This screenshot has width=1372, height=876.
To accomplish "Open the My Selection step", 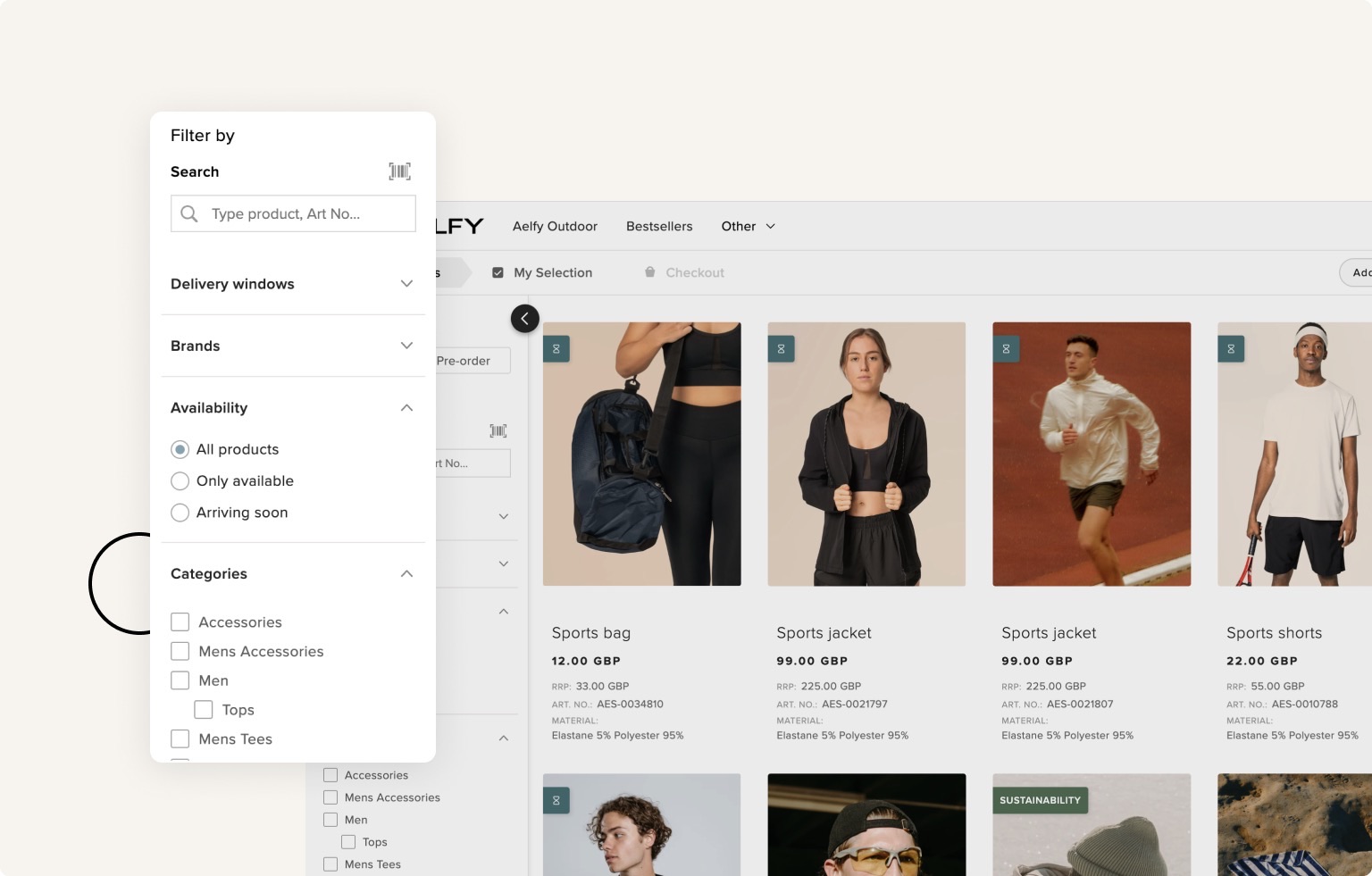I will click(552, 272).
